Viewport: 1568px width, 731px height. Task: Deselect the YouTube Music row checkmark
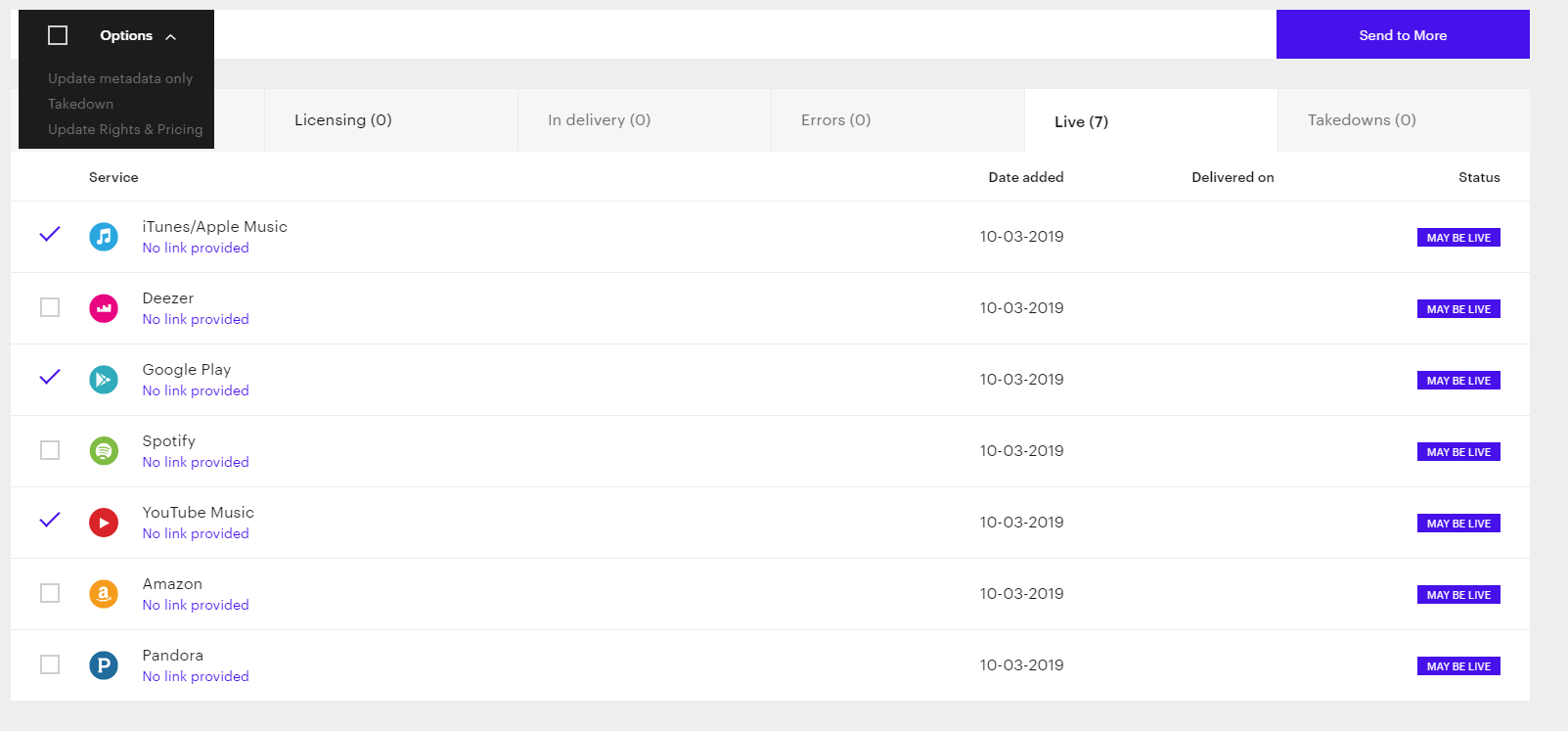[50, 520]
